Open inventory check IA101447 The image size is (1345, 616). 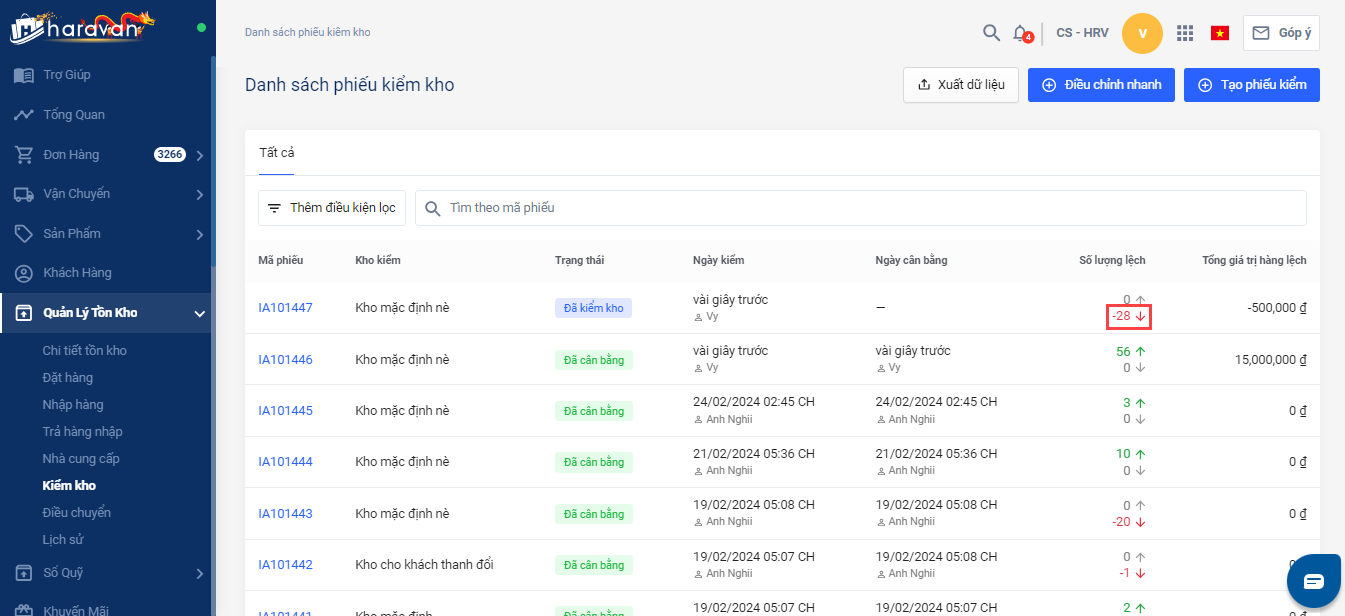[x=285, y=308]
